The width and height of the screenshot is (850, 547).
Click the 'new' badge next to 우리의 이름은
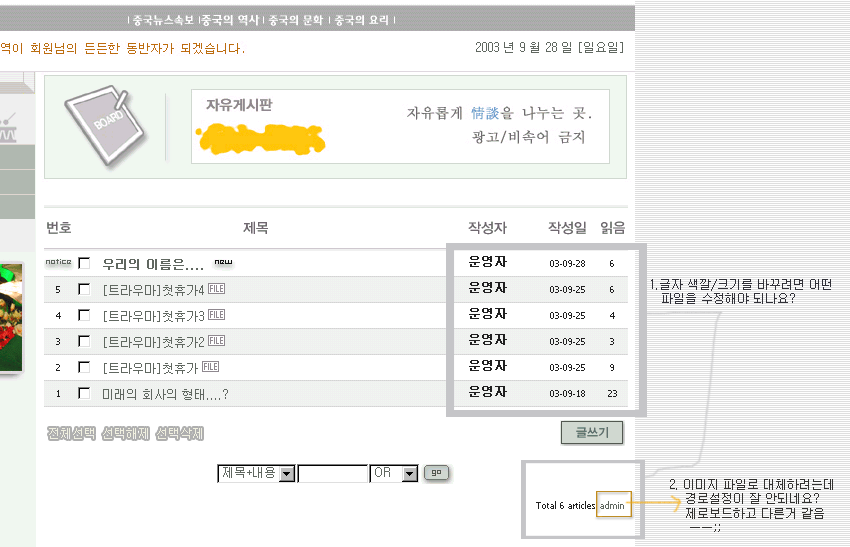pos(223,263)
